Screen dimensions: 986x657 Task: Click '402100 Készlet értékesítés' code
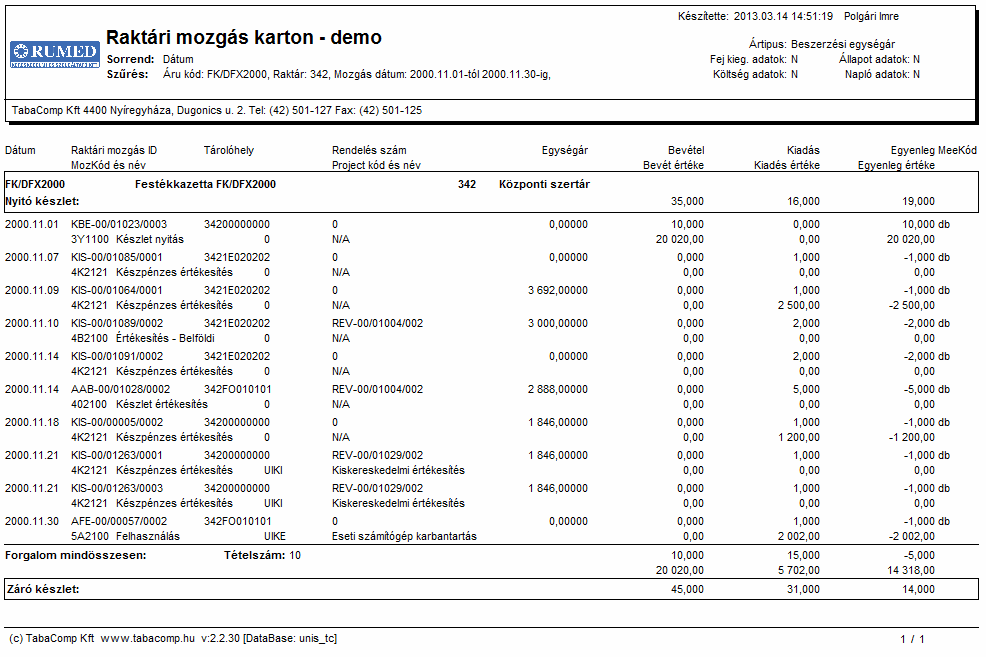[139, 404]
